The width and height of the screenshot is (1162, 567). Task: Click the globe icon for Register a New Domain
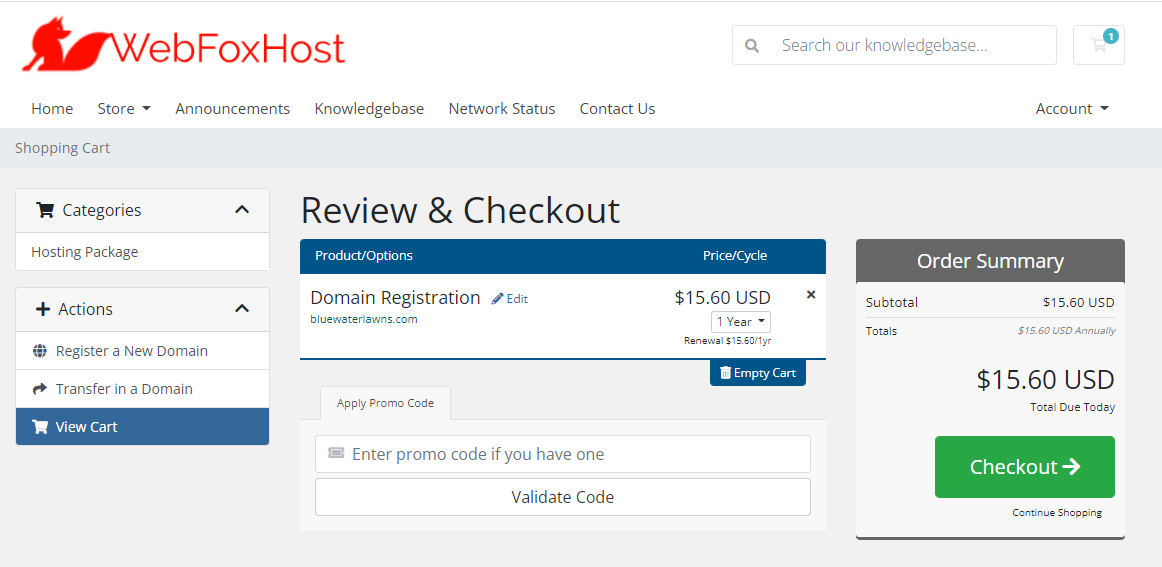pos(40,351)
